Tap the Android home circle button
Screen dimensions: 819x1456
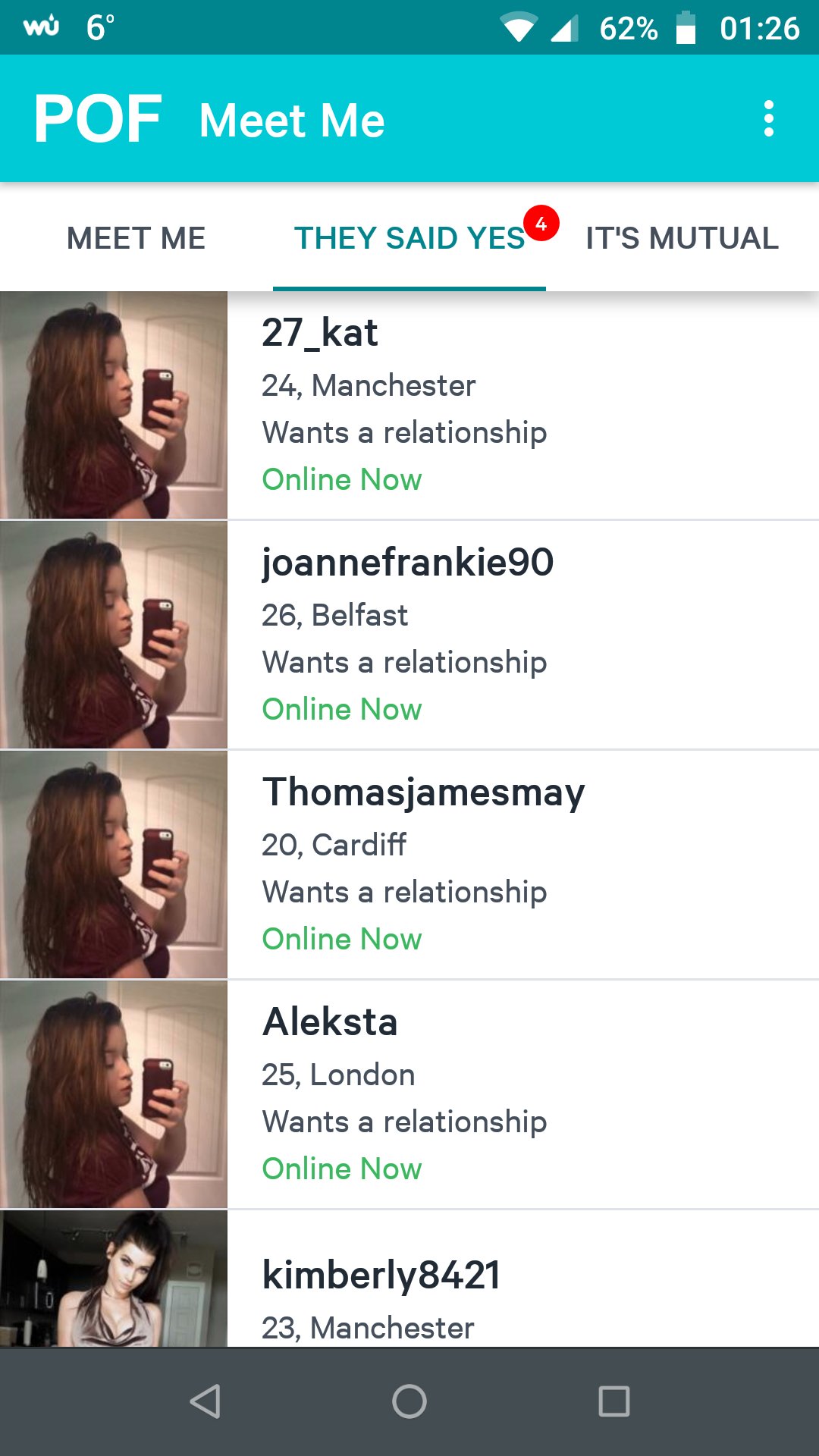(x=409, y=1401)
